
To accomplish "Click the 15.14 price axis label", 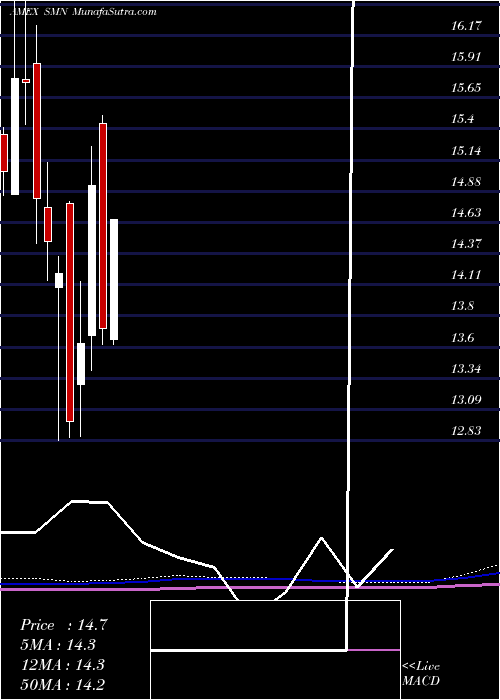I will click(x=467, y=150).
